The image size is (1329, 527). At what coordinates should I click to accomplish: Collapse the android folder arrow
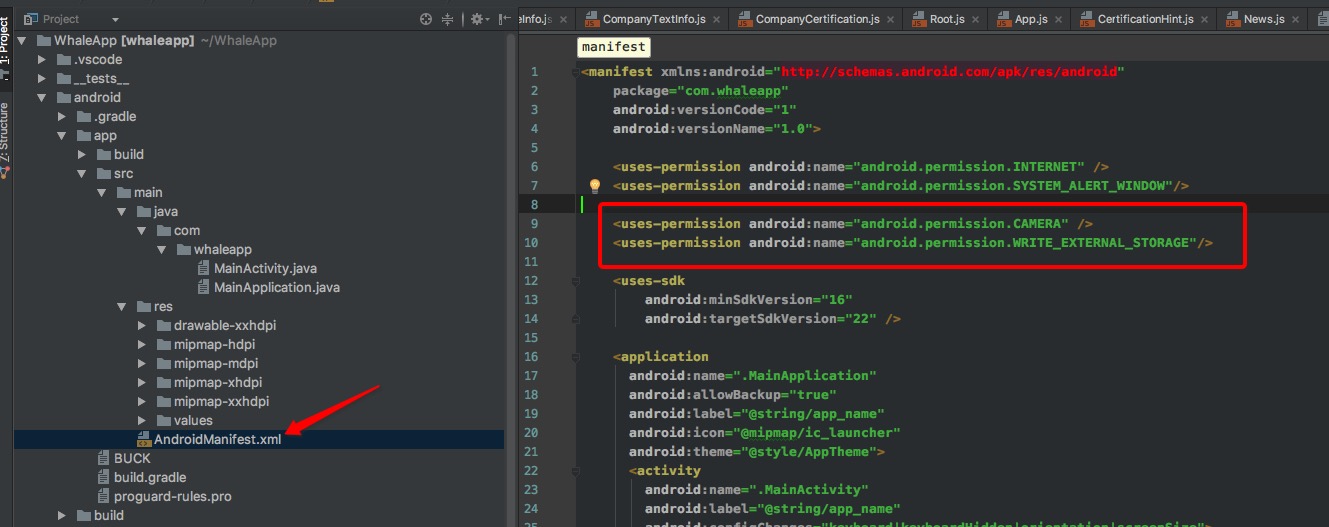pos(42,98)
